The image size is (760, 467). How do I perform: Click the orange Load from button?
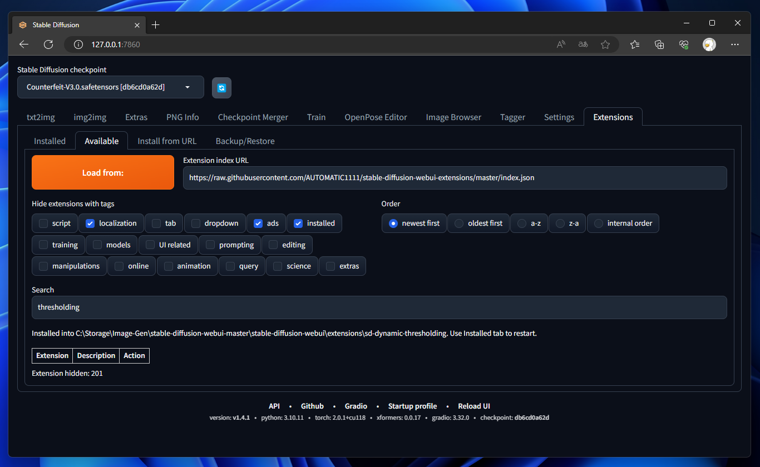[x=103, y=172]
